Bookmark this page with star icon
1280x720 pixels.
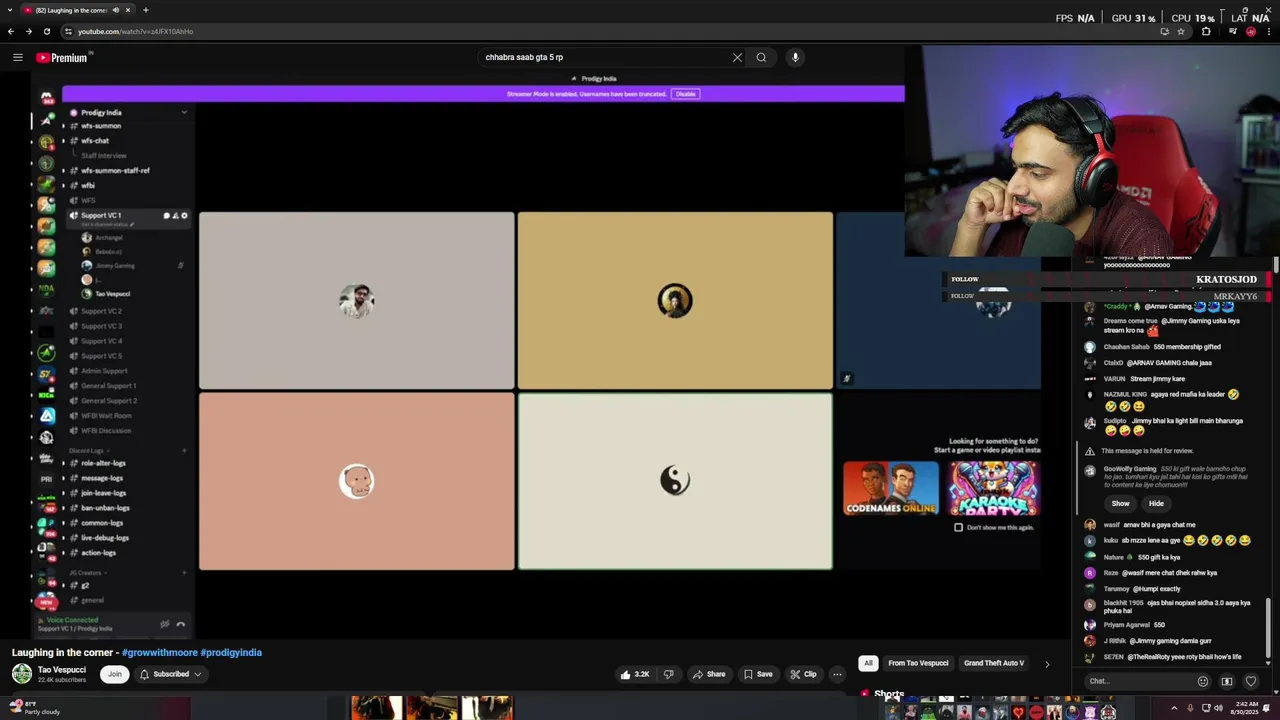1181,31
